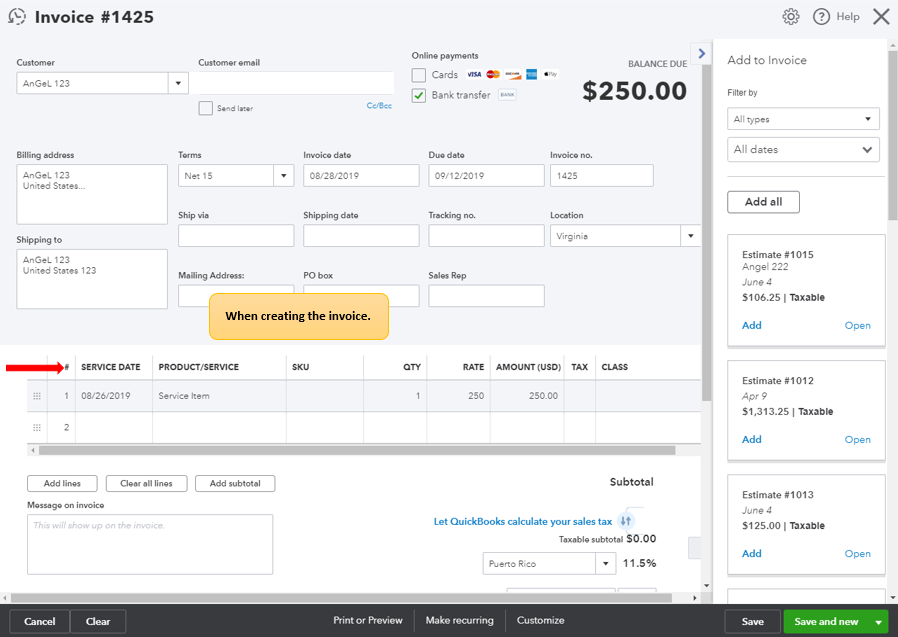This screenshot has width=898, height=637.
Task: Click the Customer email field
Action: tap(296, 84)
